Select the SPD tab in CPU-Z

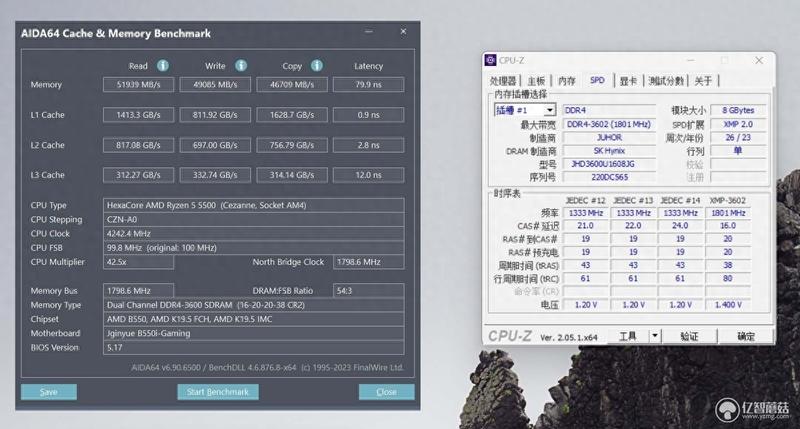pyautogui.click(x=597, y=80)
